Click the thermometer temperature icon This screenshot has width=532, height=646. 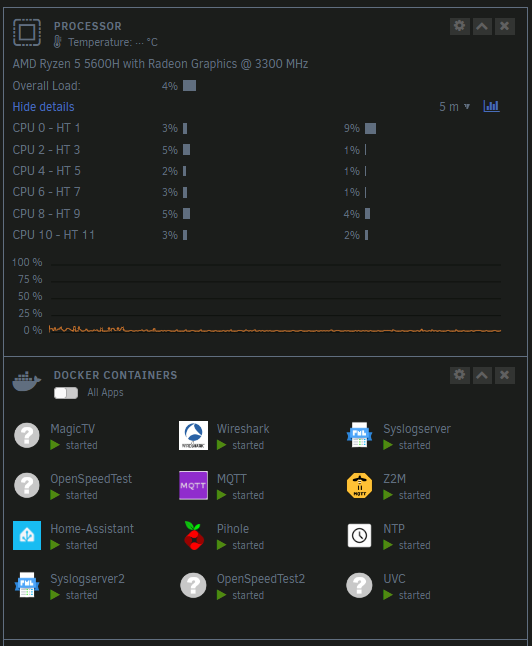57,42
